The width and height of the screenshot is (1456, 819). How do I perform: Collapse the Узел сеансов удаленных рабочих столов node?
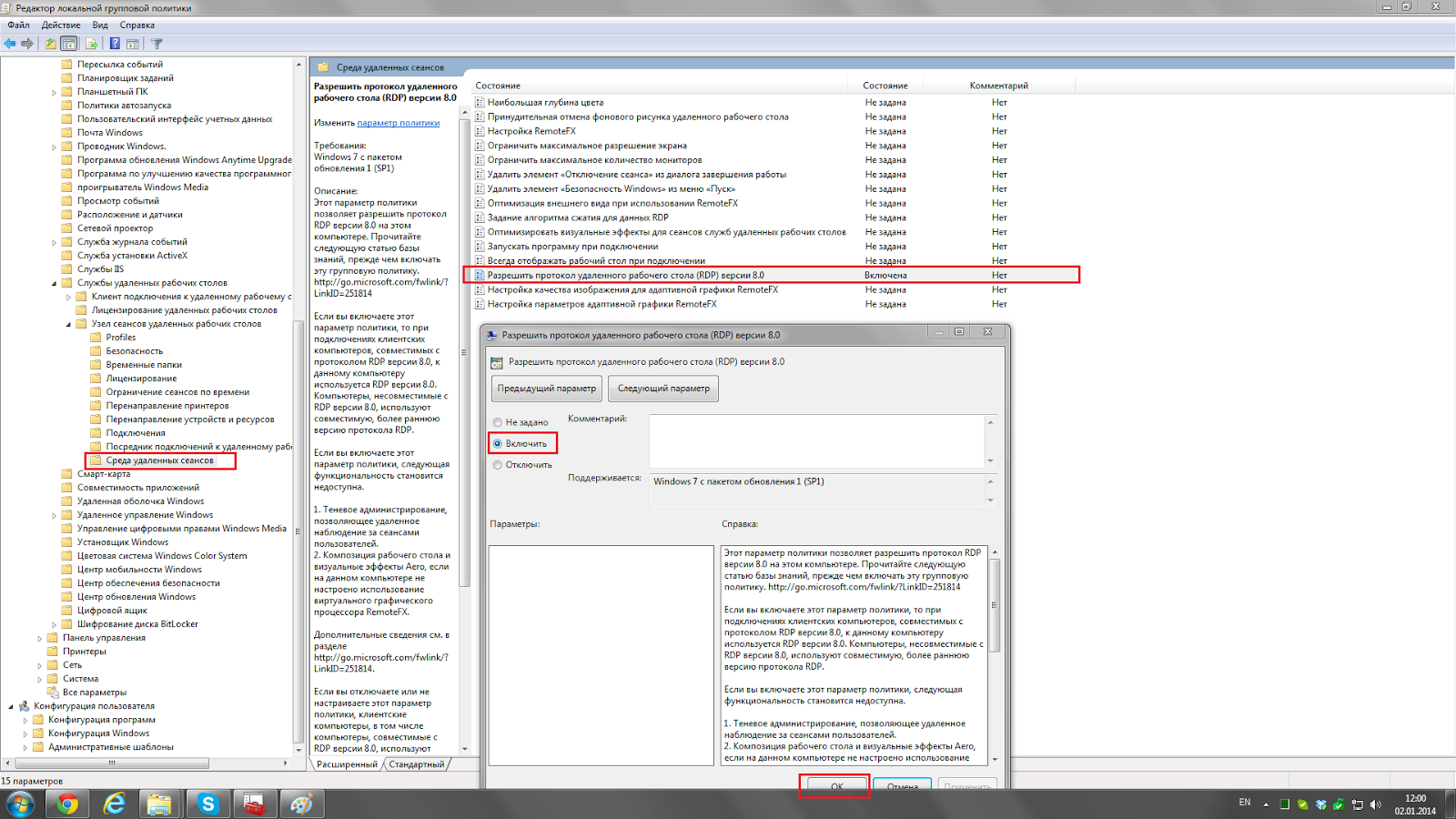[68, 324]
